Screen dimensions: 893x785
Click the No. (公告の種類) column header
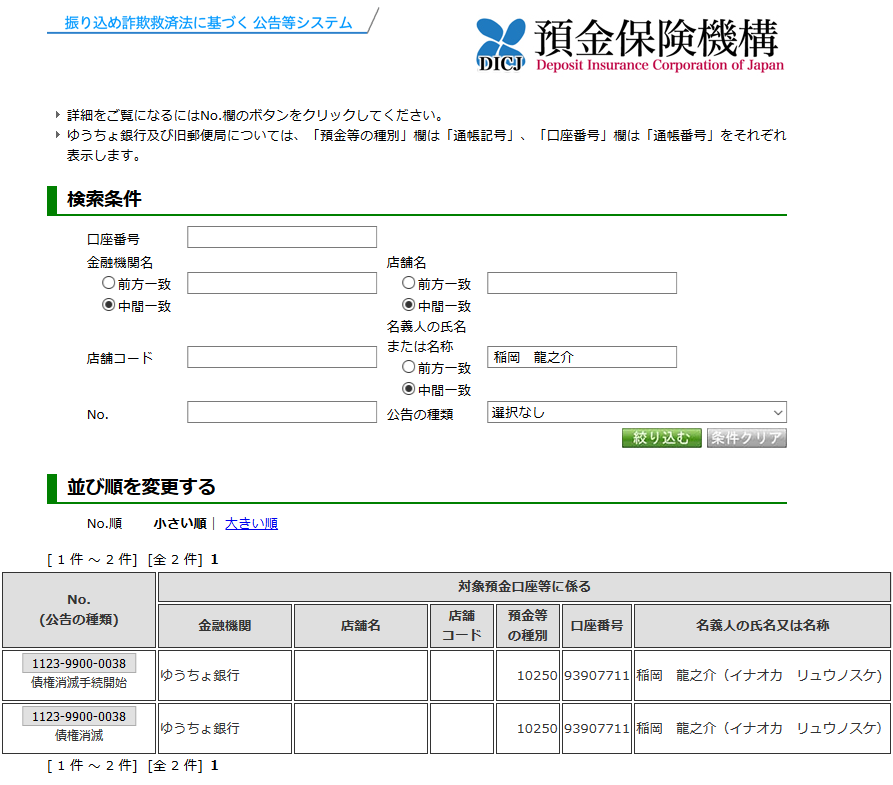point(79,610)
